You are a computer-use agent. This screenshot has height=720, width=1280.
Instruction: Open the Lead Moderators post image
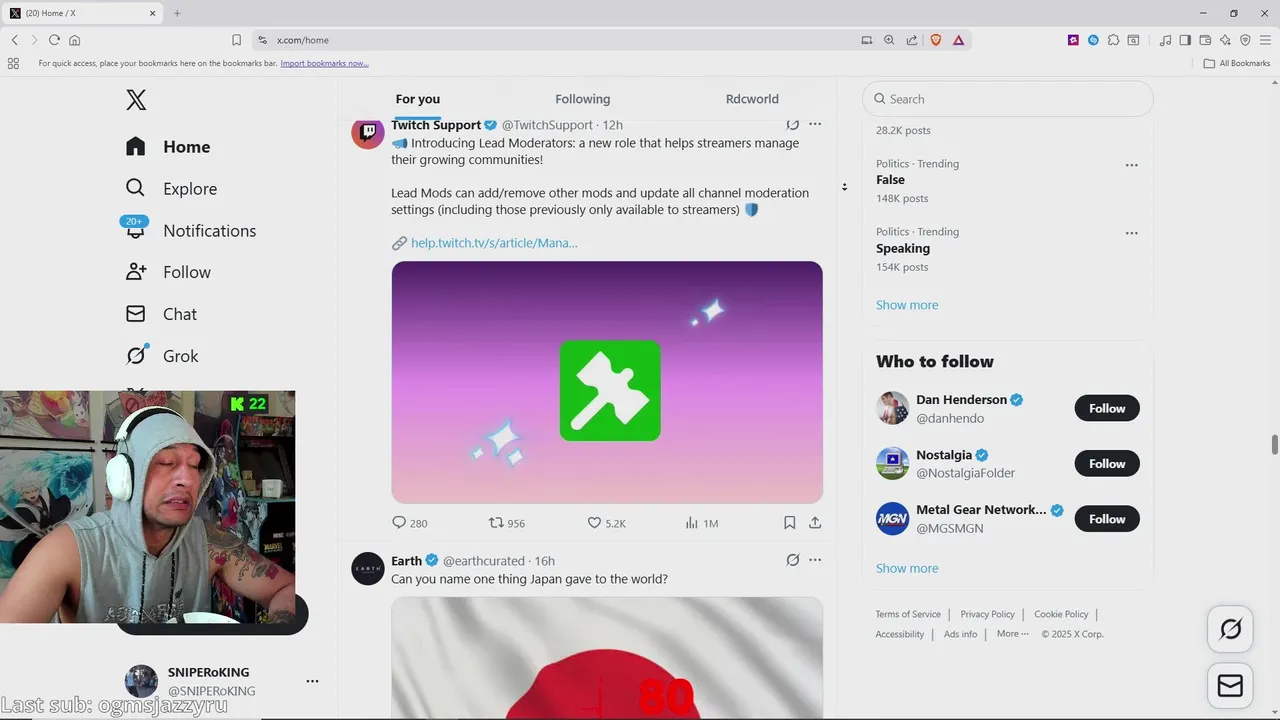click(x=607, y=382)
